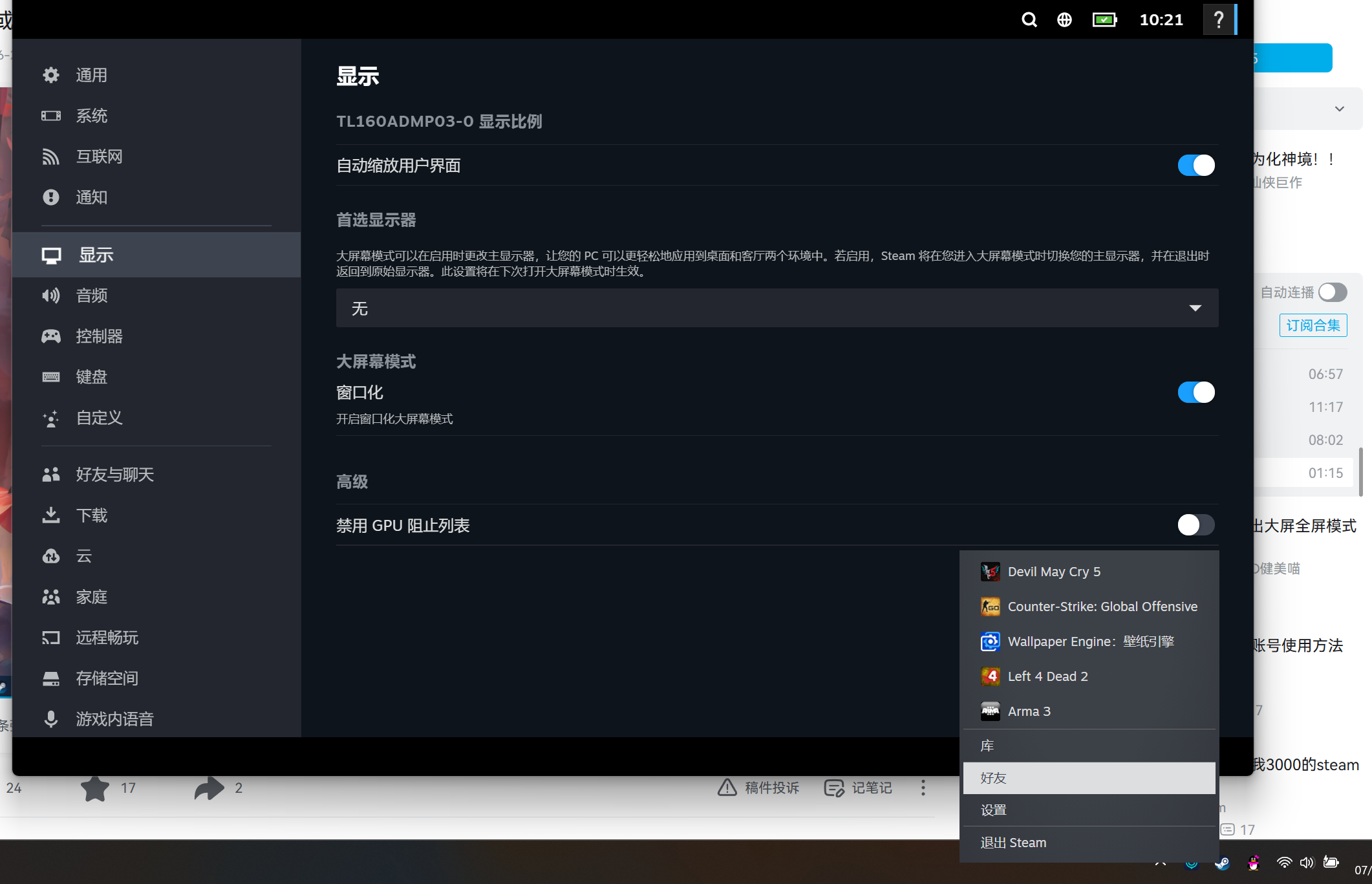Image resolution: width=1372 pixels, height=884 pixels.
Task: Click the 订阅合集 subscribe button
Action: click(1313, 325)
